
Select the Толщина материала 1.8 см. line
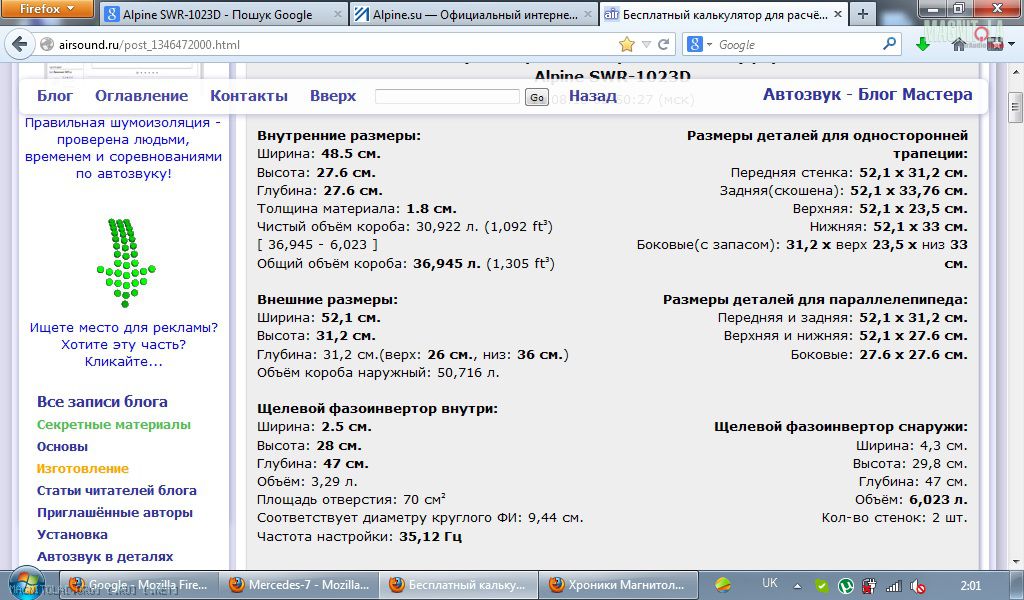(x=357, y=209)
